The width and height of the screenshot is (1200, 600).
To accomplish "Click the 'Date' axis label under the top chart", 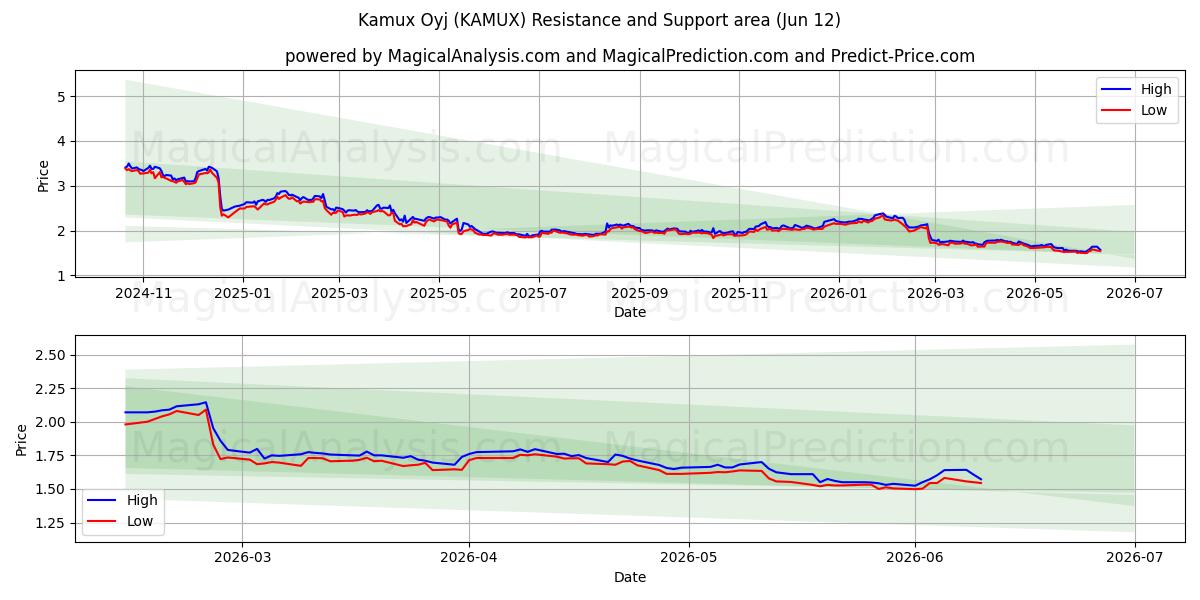I will [x=630, y=312].
